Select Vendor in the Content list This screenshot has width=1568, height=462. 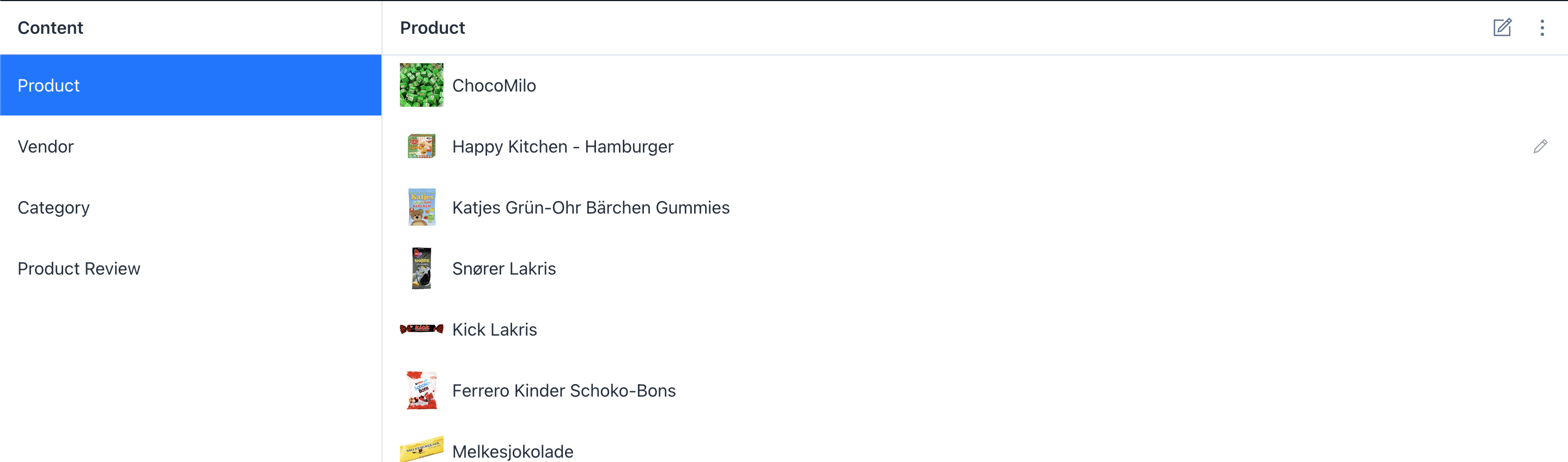(x=191, y=146)
